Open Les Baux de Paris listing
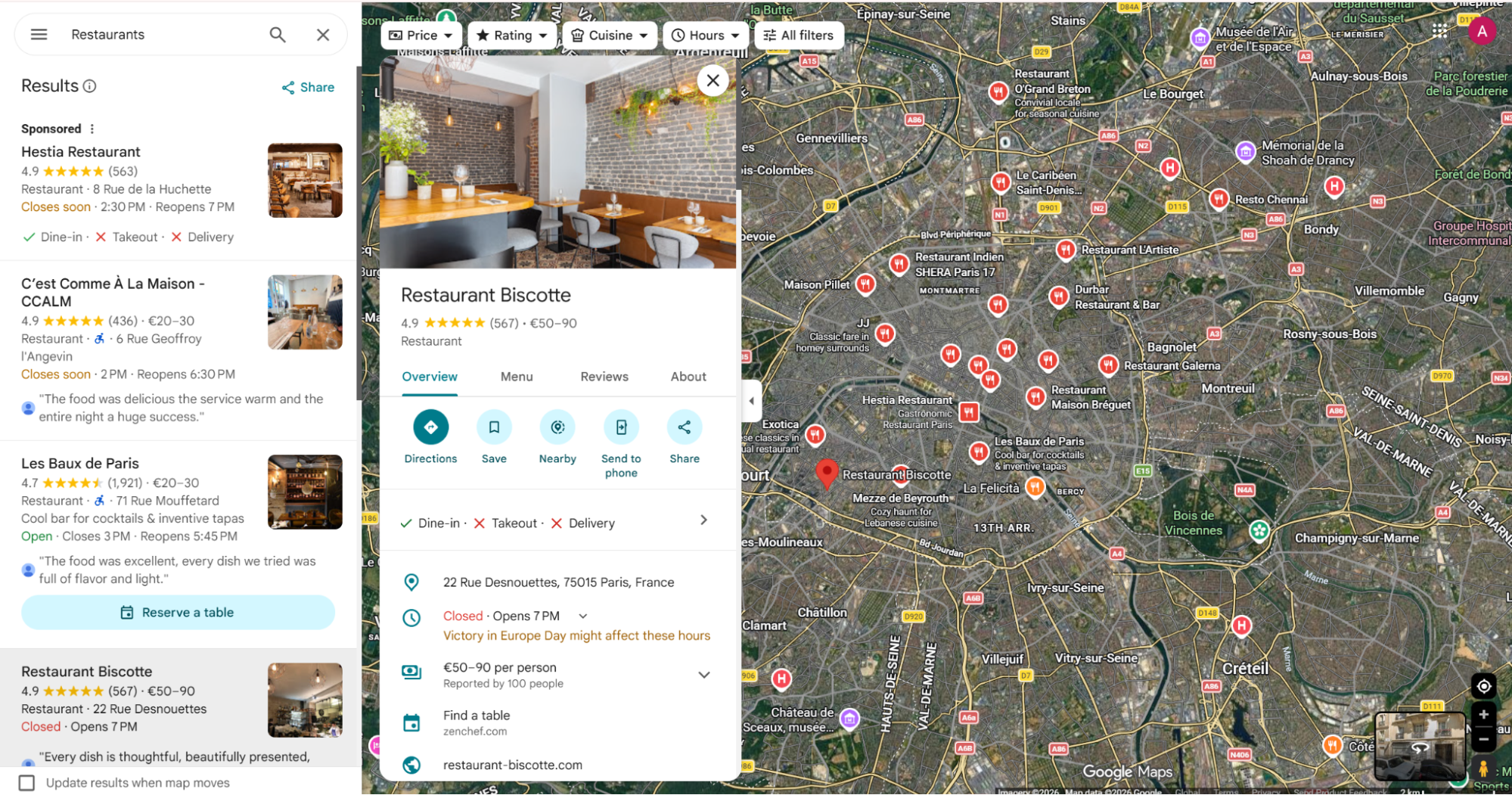This screenshot has height=795, width=1512. (x=80, y=464)
